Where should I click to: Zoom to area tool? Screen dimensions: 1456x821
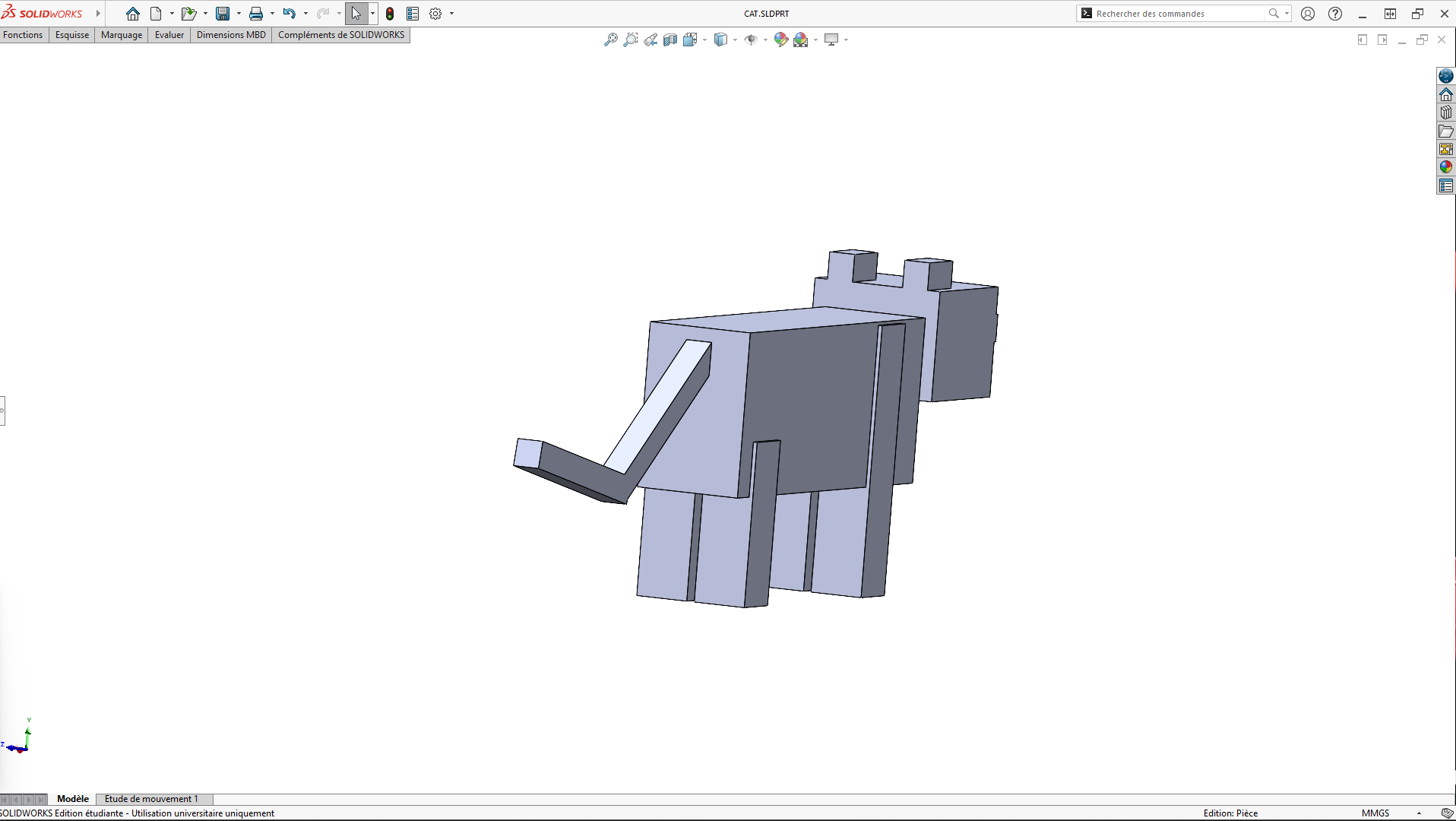[630, 40]
